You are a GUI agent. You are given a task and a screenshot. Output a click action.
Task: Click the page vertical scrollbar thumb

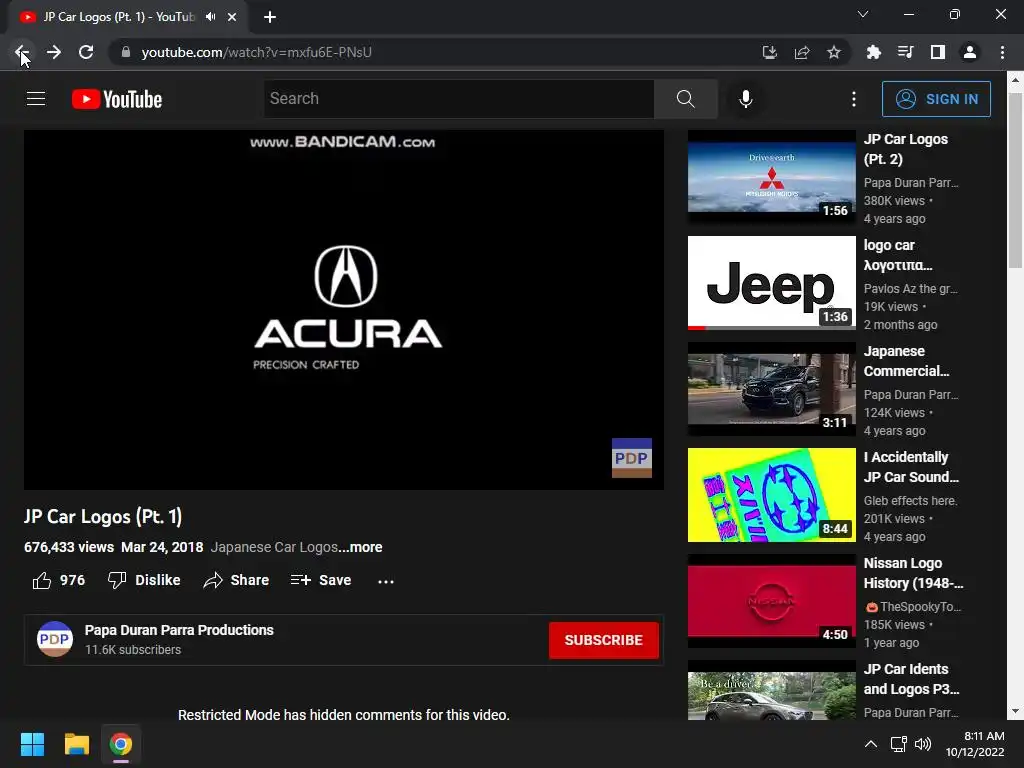tap(1015, 180)
